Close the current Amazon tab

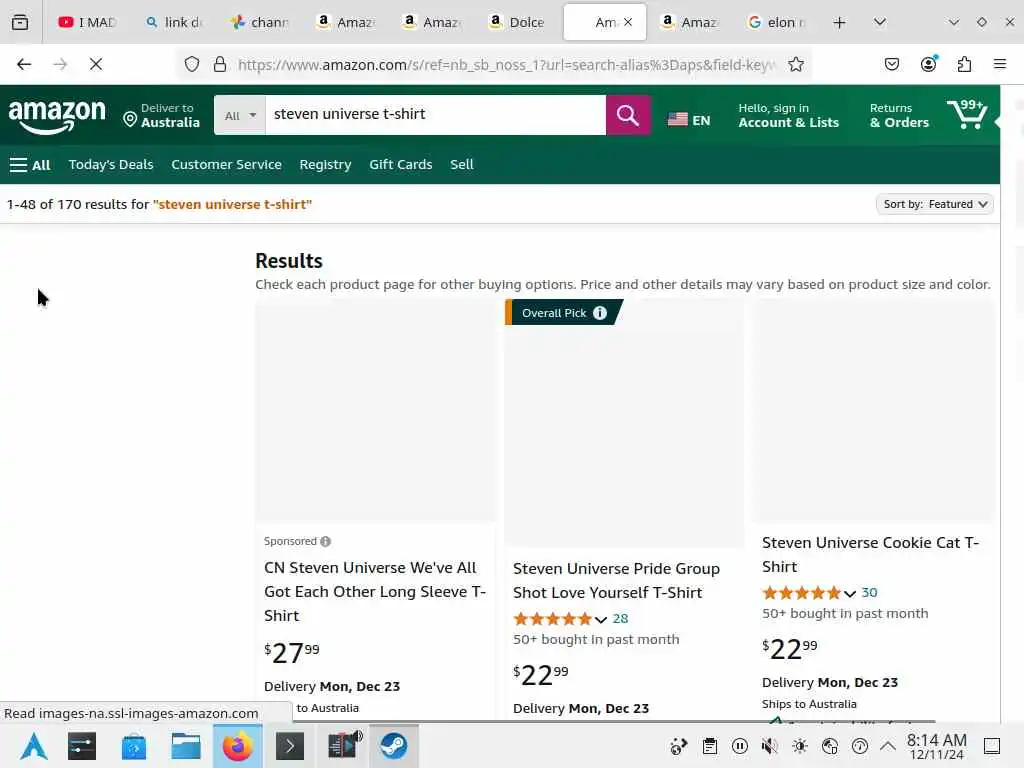click(628, 22)
